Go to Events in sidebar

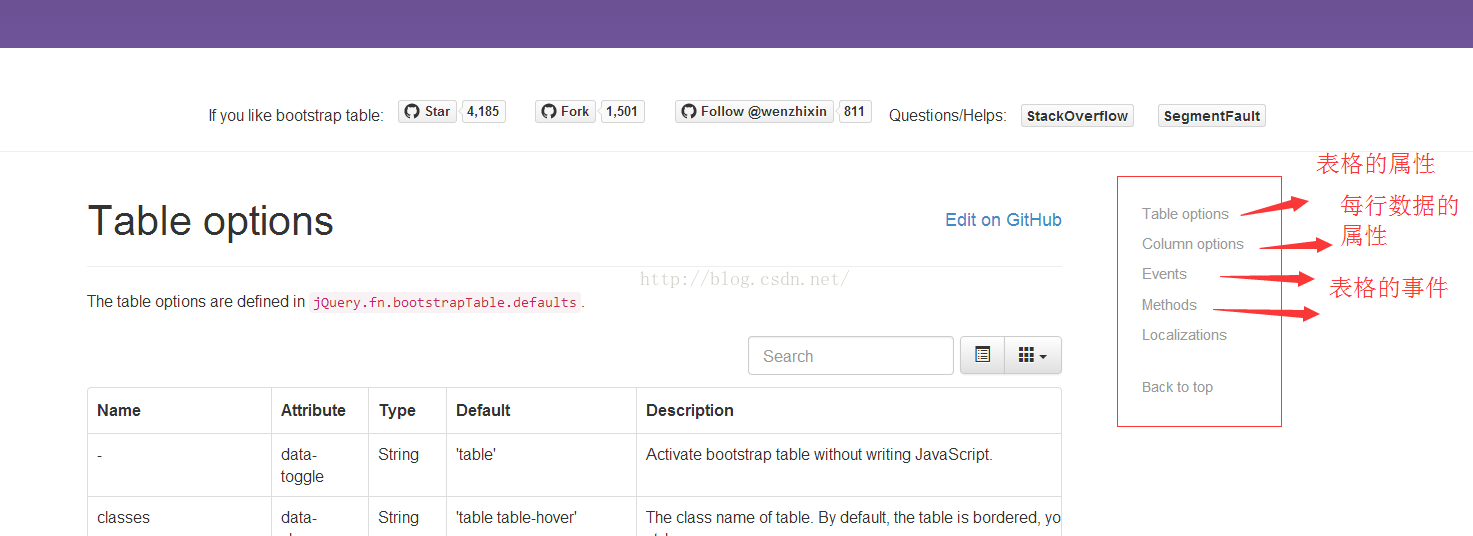click(x=1164, y=274)
